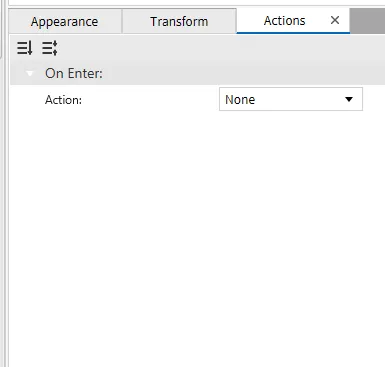The height and width of the screenshot is (367, 385).
Task: Click the On Enter section header text
Action: [74, 73]
